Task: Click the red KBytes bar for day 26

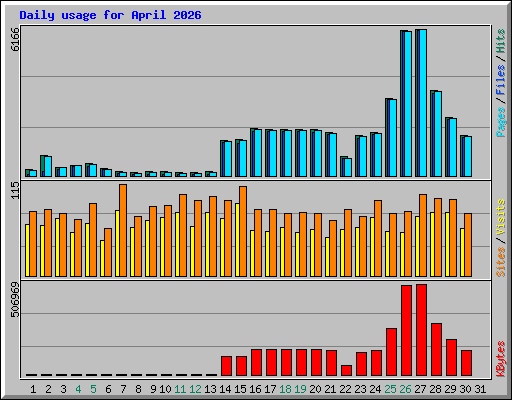Action: pos(407,331)
